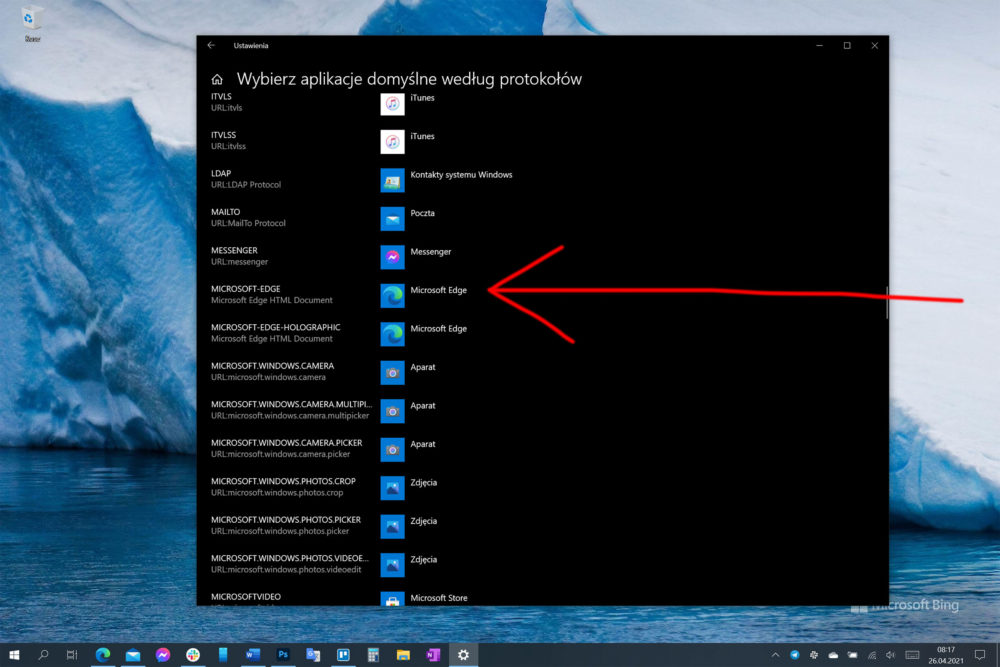Click the Kontakty systemu Windows icon for LDAP
The height and width of the screenshot is (667, 1000).
pos(392,180)
